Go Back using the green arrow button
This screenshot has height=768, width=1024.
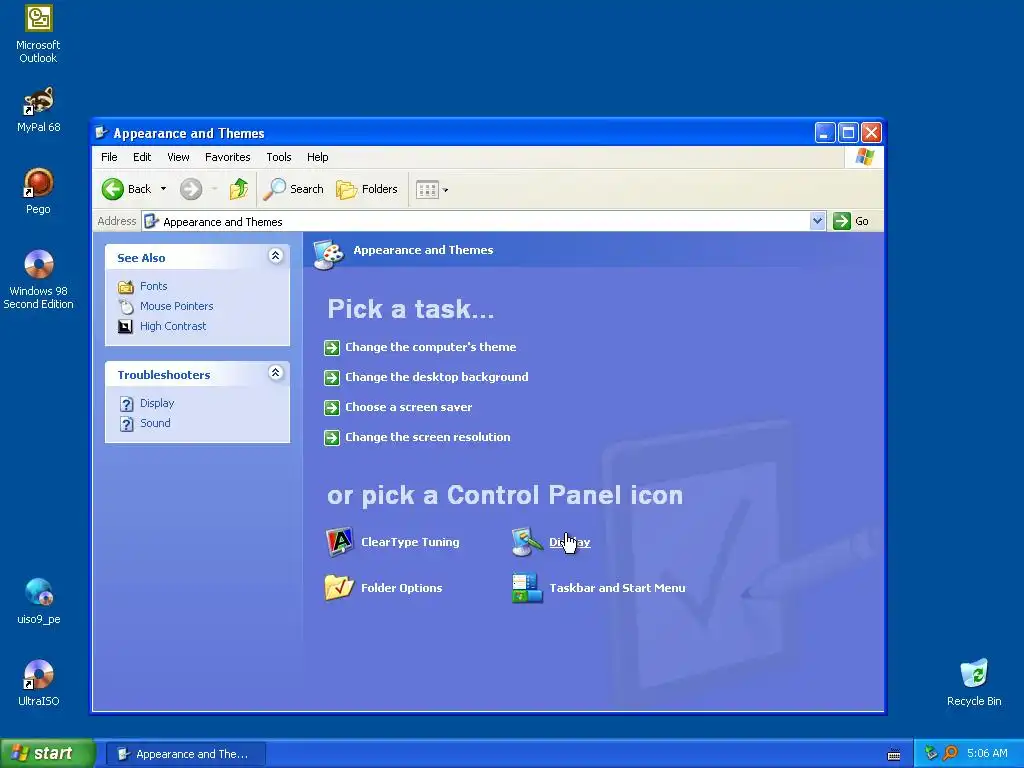(x=127, y=189)
